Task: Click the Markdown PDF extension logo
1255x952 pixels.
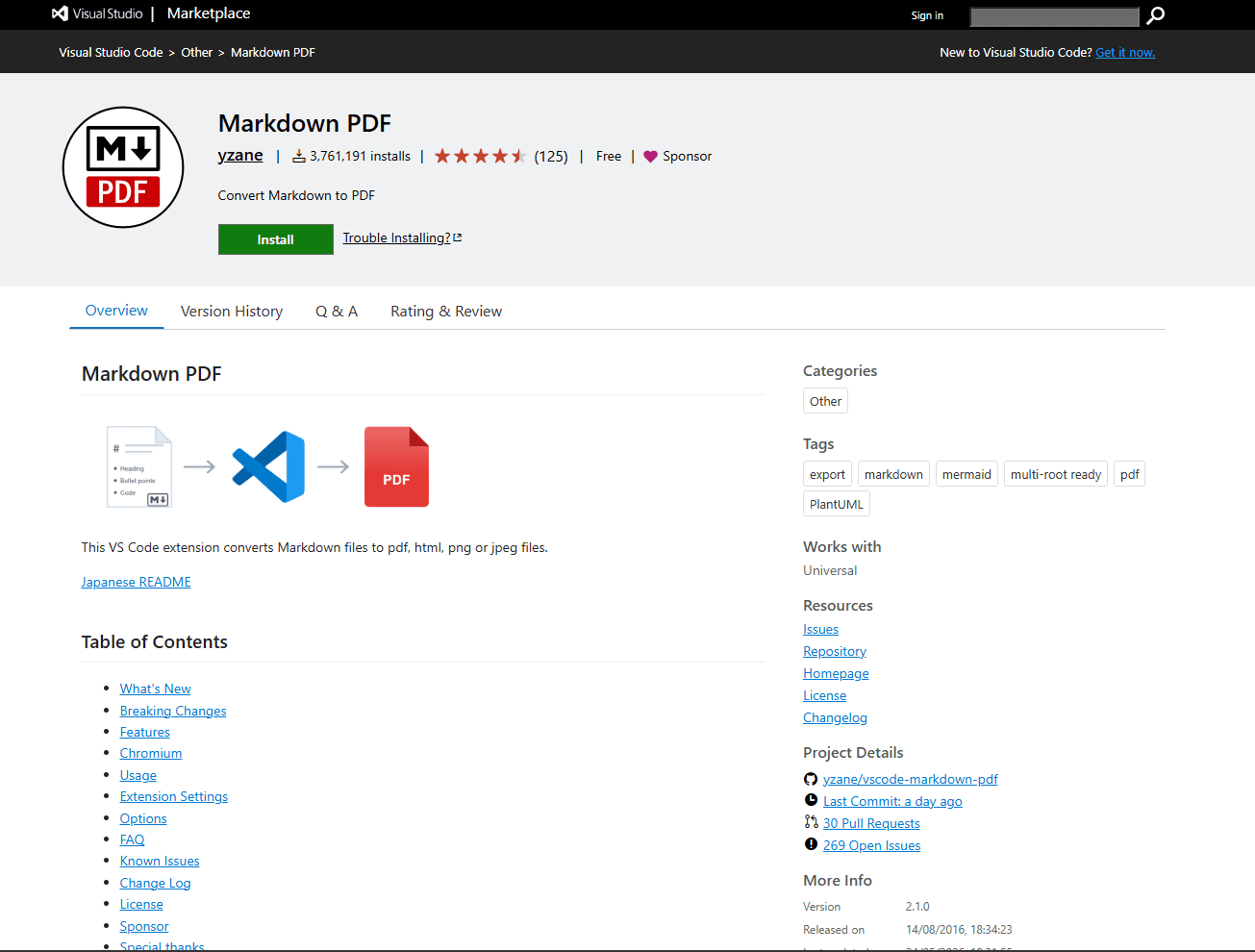Action: [x=123, y=167]
